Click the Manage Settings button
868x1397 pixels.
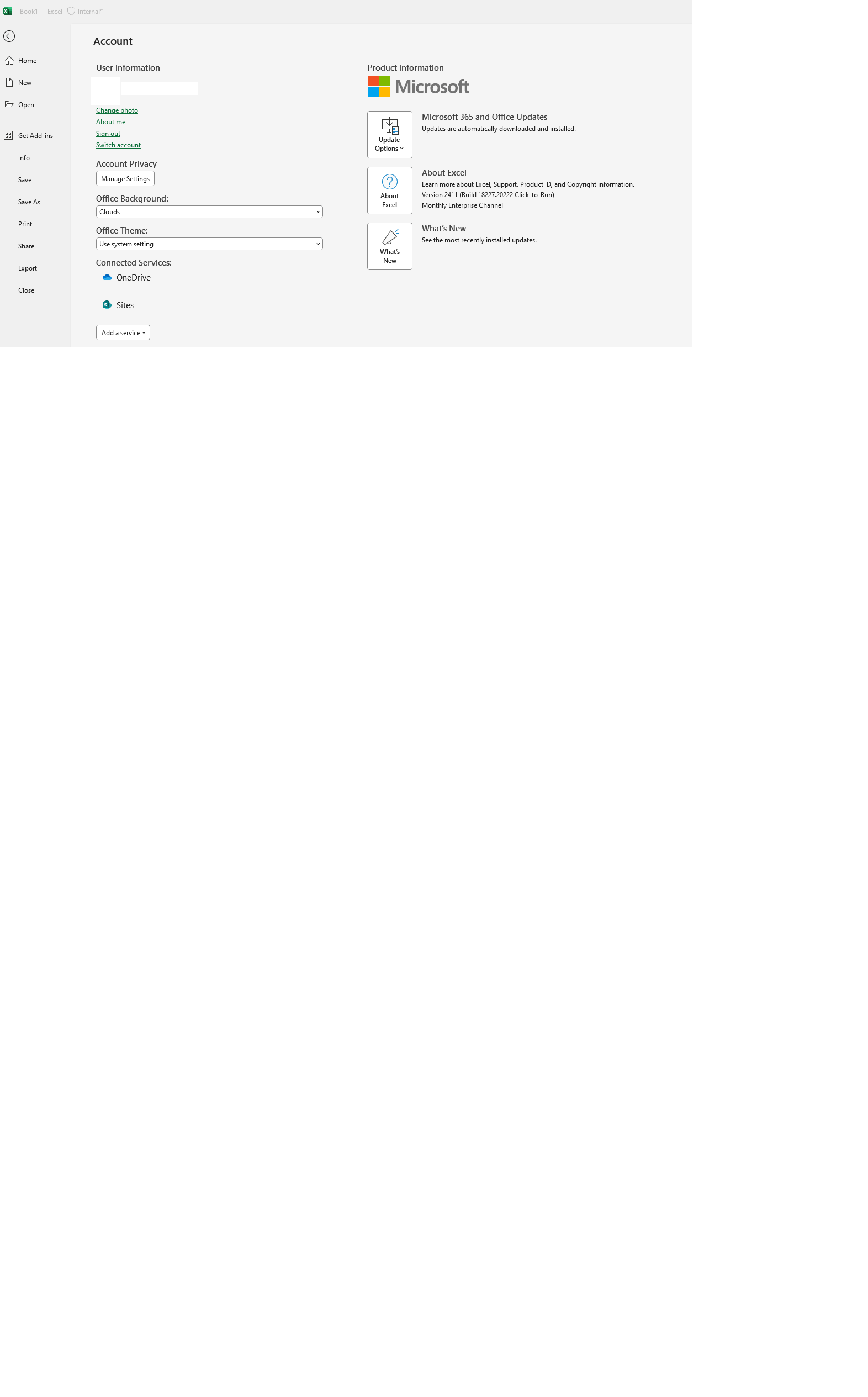point(125,178)
